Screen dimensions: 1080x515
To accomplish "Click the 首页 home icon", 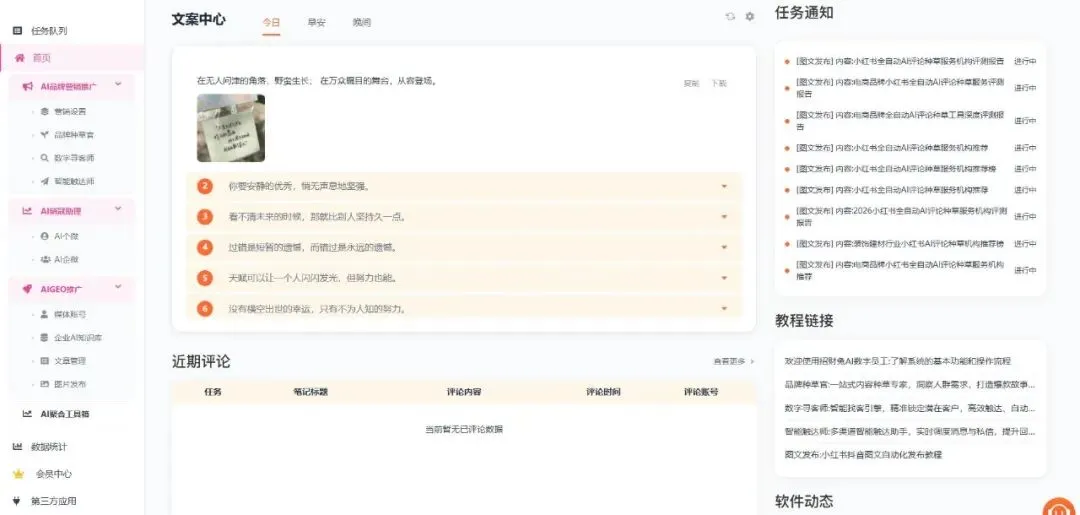I will 19,58.
